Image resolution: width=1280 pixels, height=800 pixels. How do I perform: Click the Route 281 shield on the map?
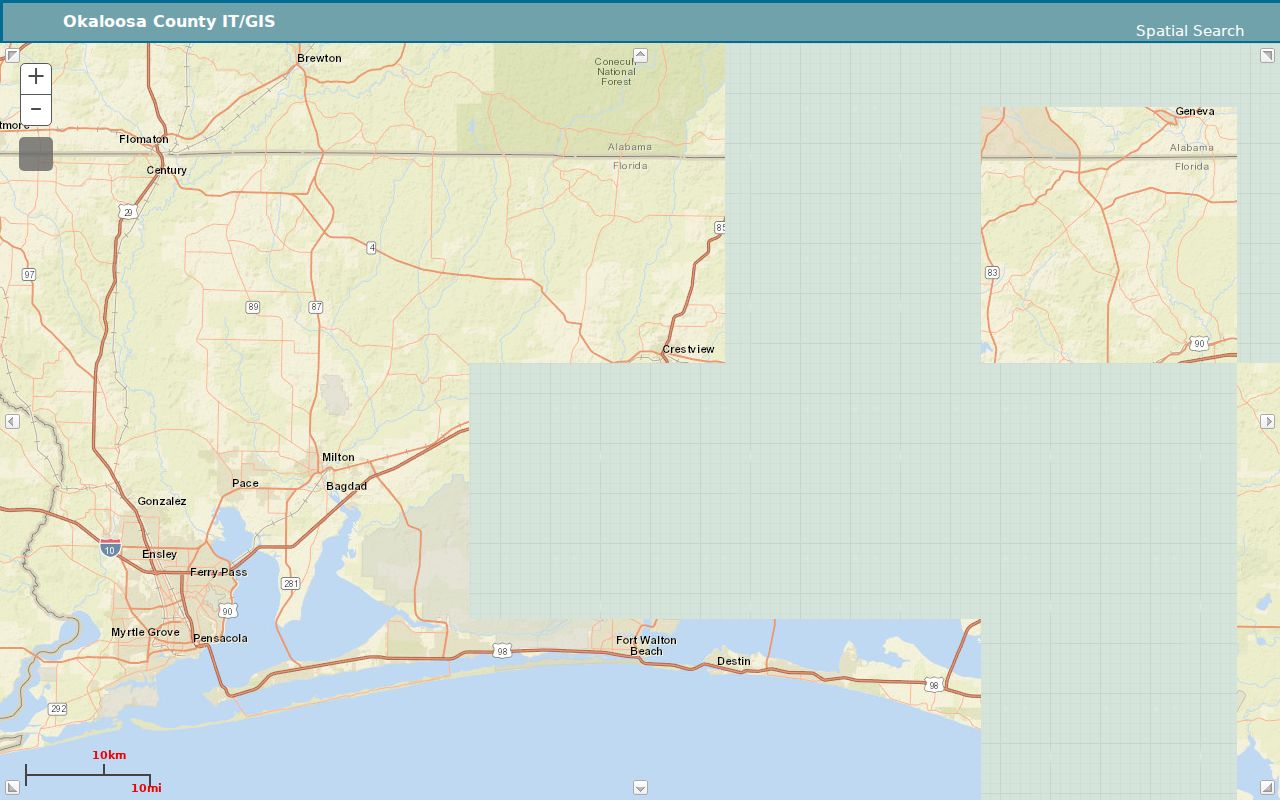(x=290, y=583)
